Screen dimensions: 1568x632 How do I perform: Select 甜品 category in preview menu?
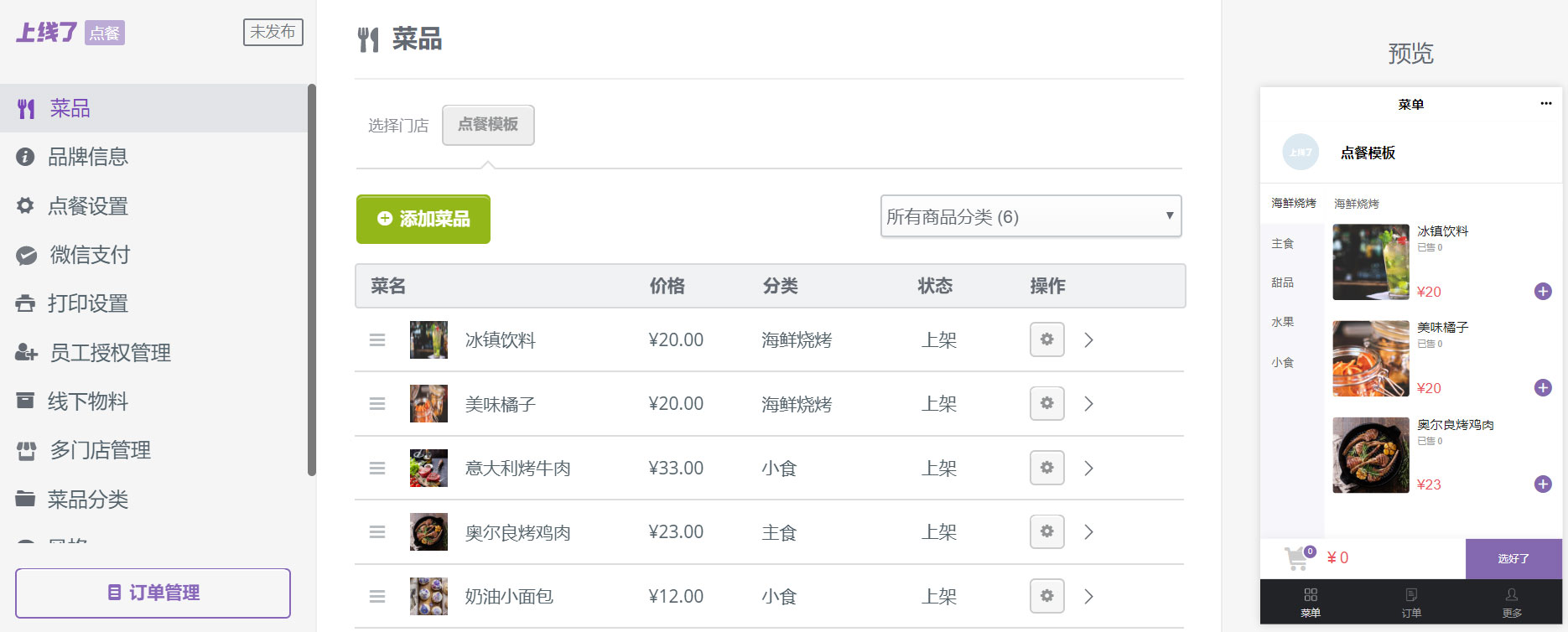(x=1282, y=282)
